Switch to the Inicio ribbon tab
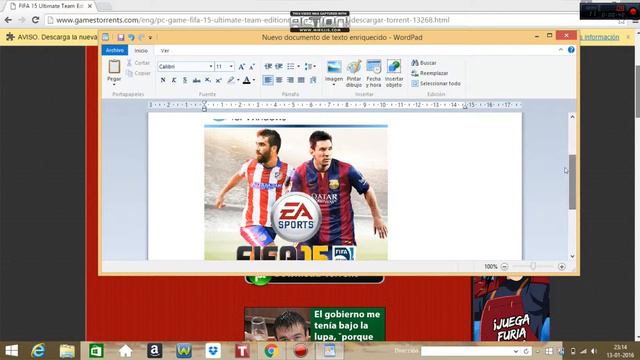The height and width of the screenshot is (360, 640). tap(141, 51)
